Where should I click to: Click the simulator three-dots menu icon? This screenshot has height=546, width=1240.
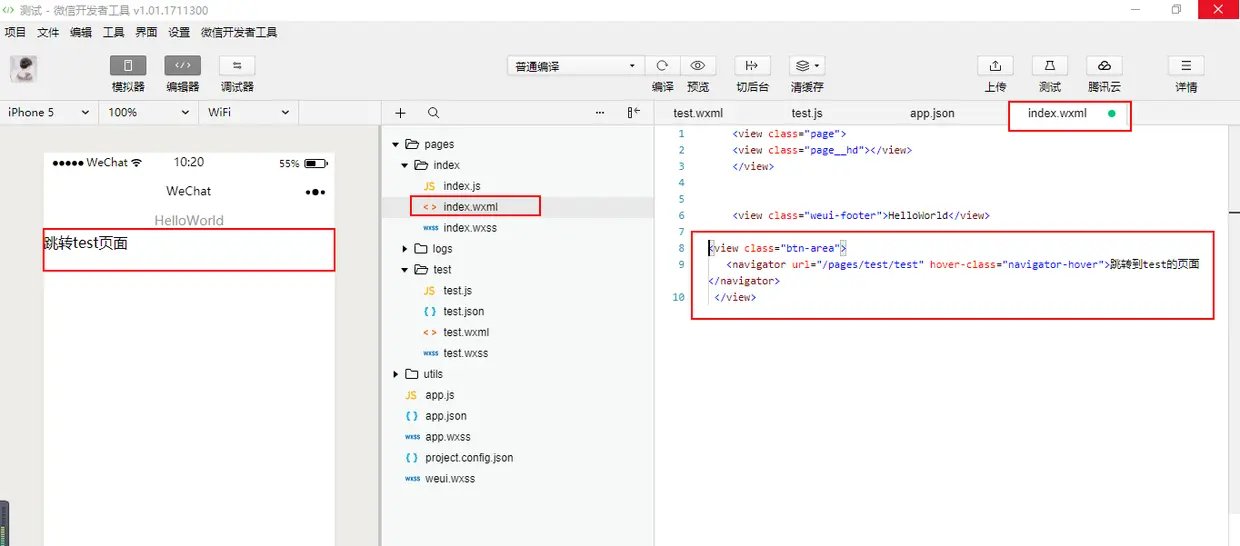[x=315, y=191]
